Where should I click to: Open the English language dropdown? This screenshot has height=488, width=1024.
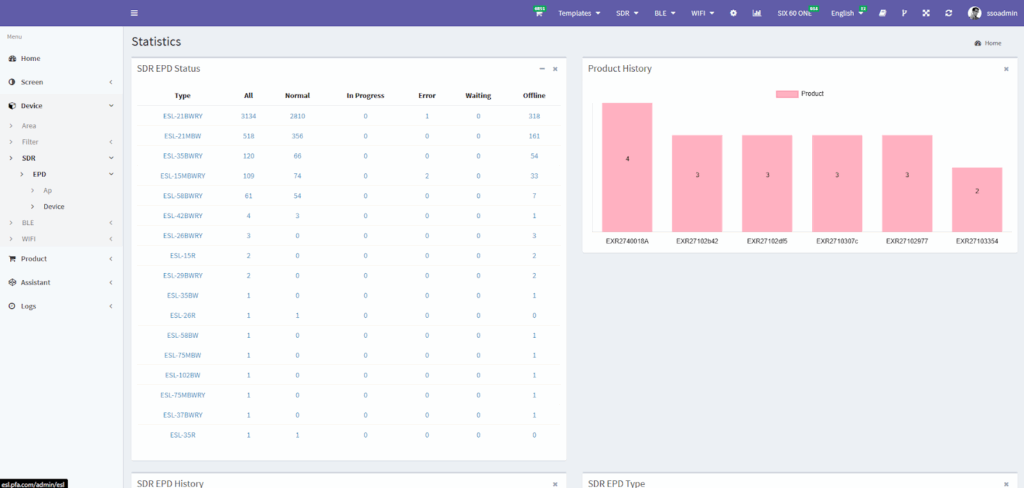point(847,13)
